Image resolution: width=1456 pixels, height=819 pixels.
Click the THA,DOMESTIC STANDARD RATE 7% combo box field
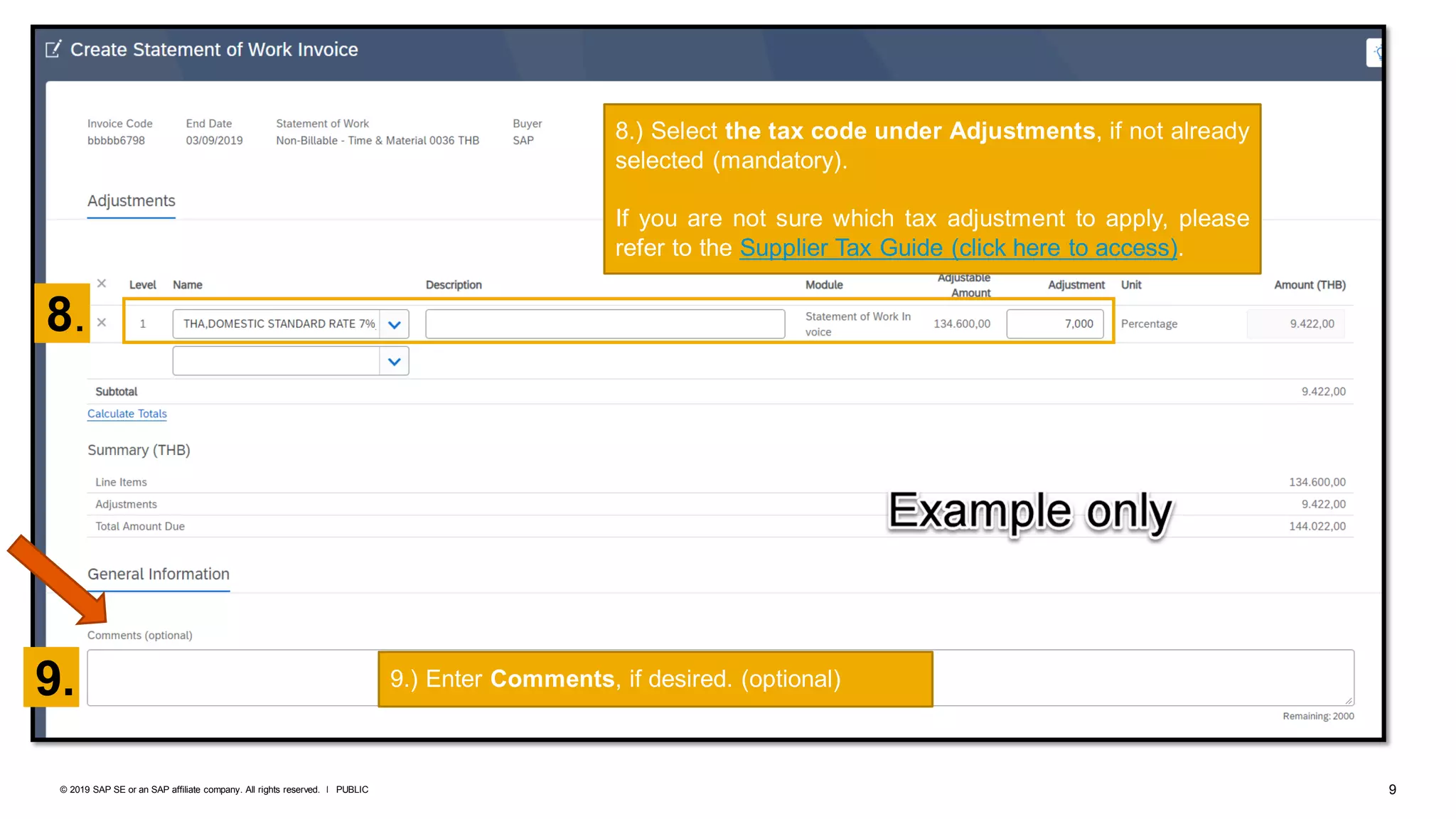pos(277,324)
